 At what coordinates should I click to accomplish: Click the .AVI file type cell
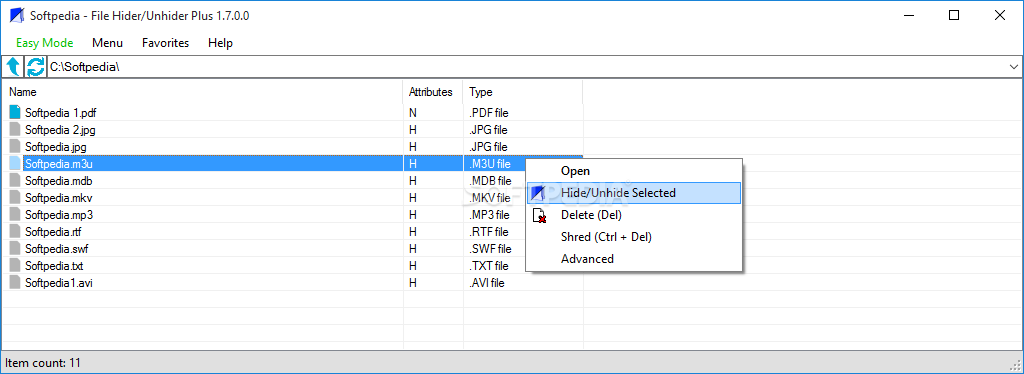click(486, 283)
